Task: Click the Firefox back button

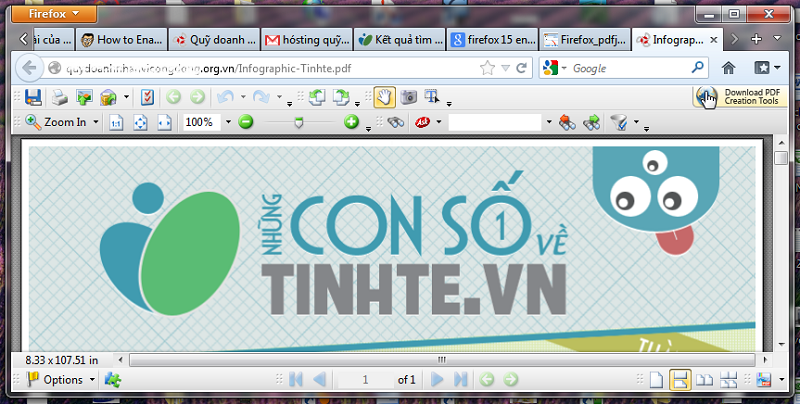Action: pyautogui.click(x=29, y=68)
